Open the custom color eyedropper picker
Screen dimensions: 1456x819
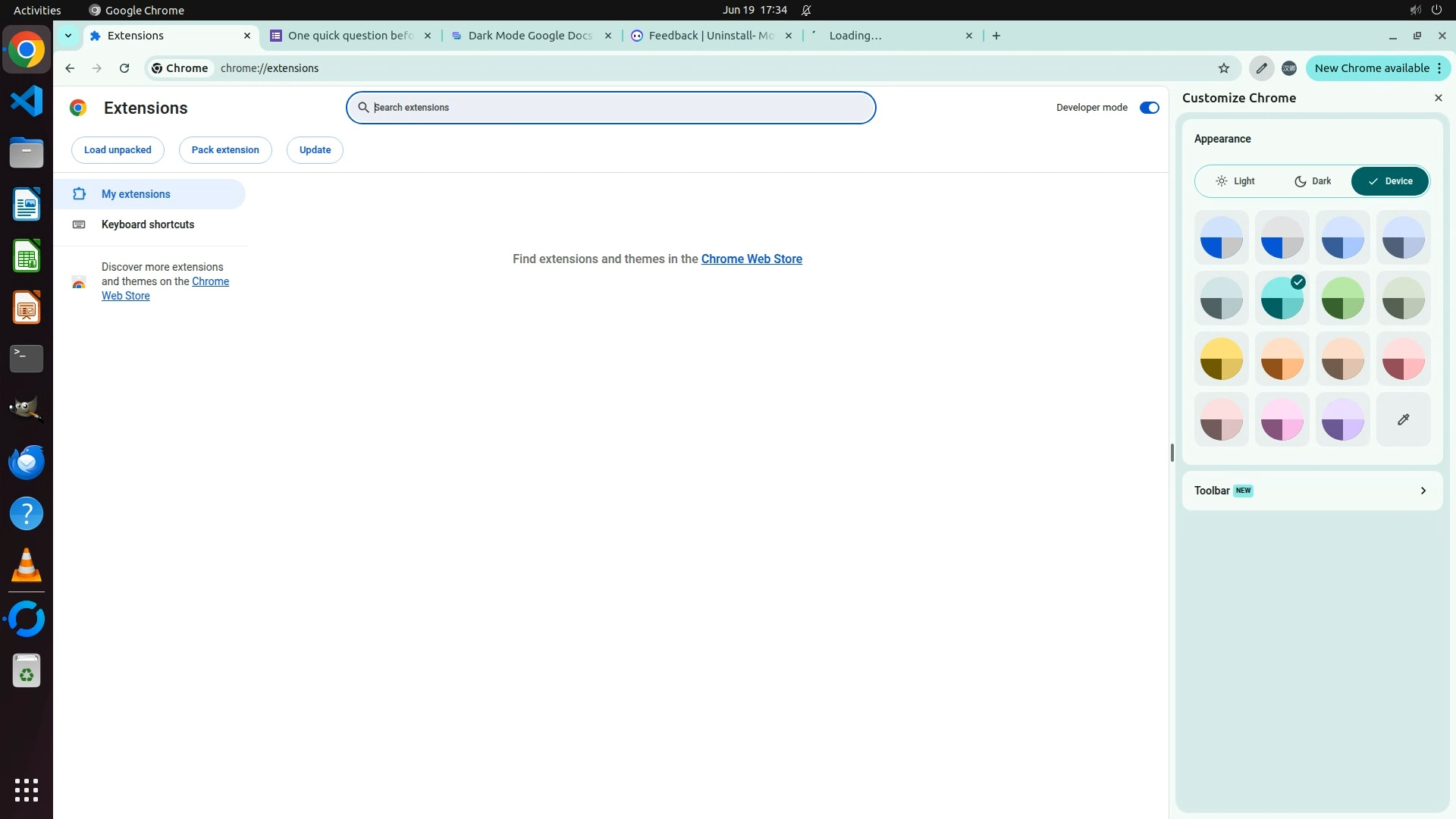pyautogui.click(x=1403, y=419)
